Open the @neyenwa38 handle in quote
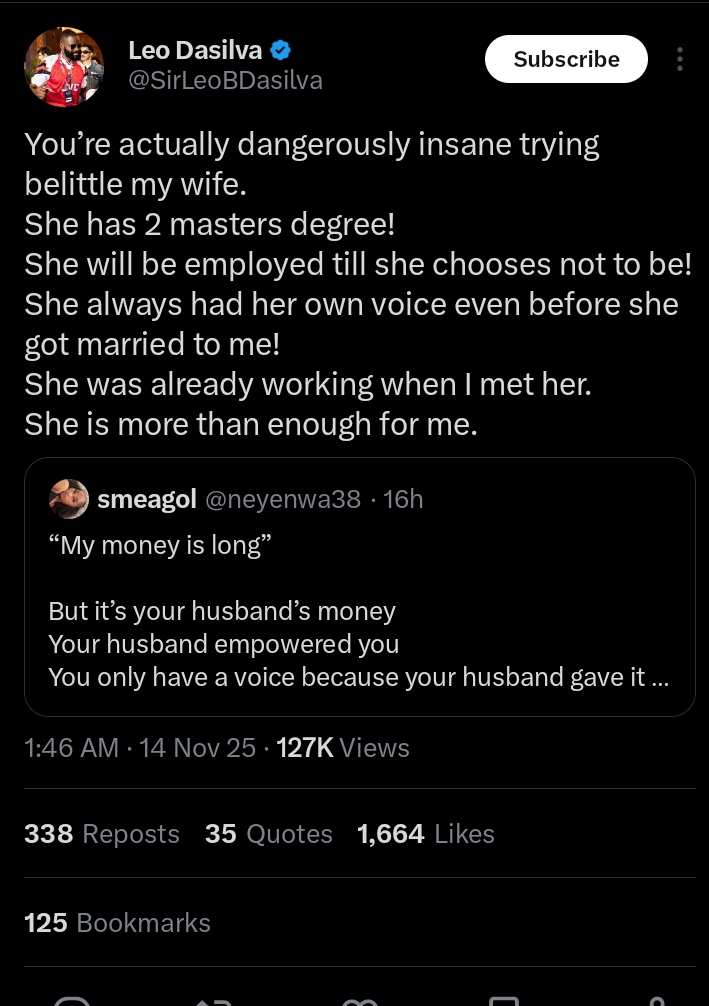The width and height of the screenshot is (709, 1006). click(282, 499)
